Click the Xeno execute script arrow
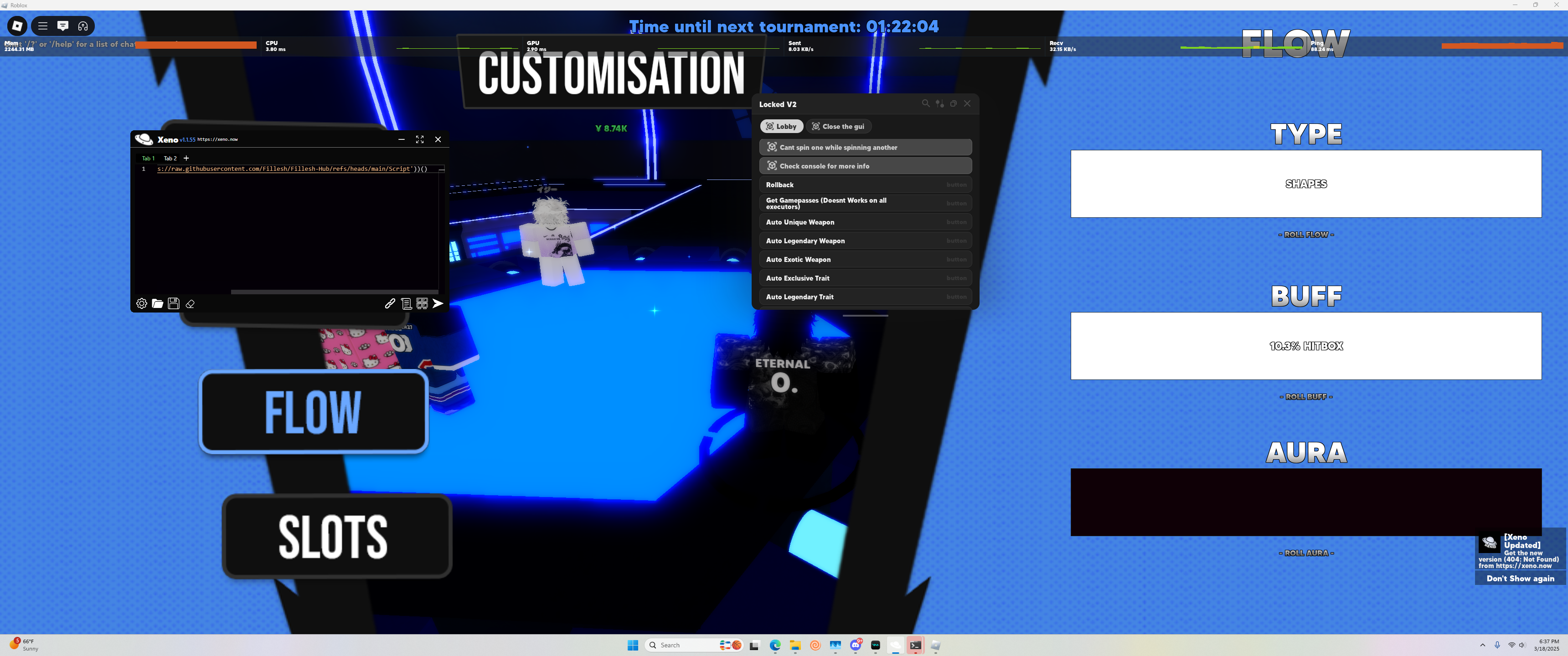 coord(438,303)
